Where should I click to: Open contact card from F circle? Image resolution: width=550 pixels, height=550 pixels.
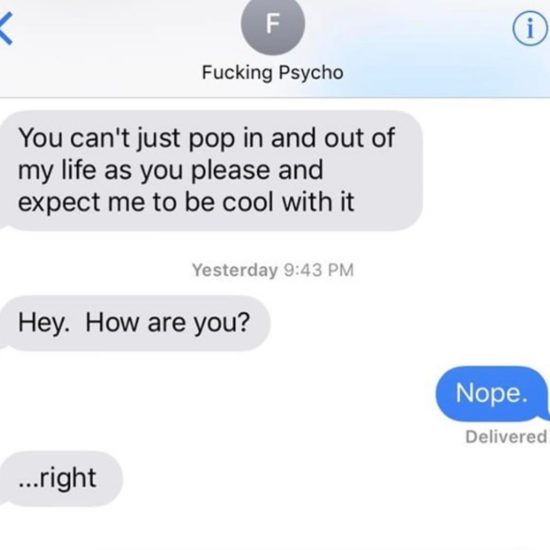click(273, 25)
